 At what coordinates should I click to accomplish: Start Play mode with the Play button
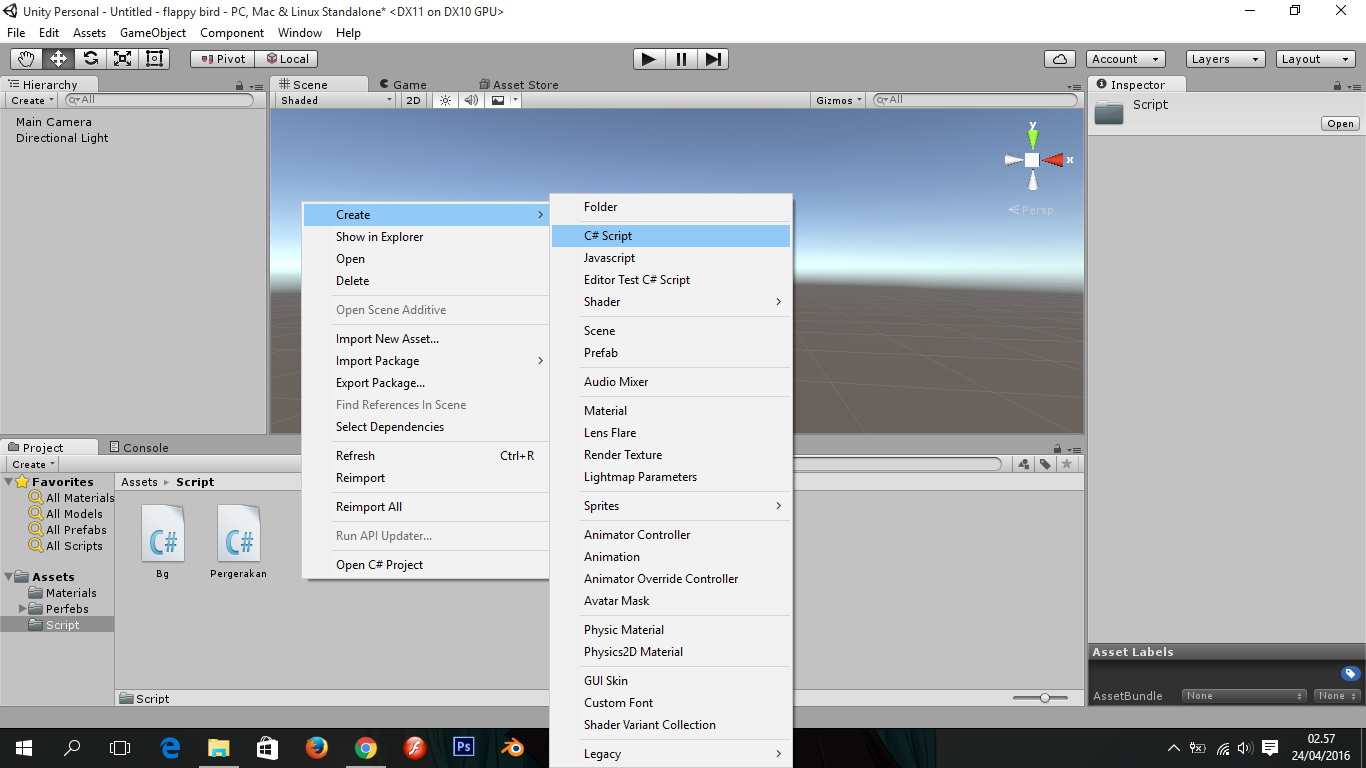click(x=649, y=59)
